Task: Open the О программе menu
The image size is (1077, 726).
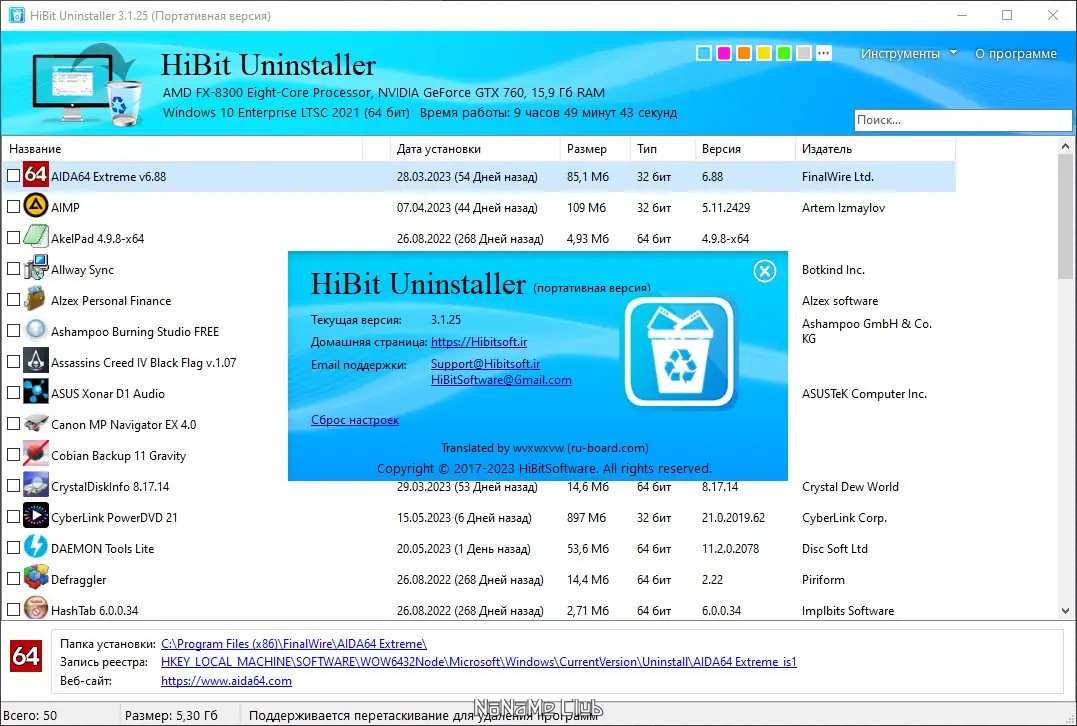Action: pyautogui.click(x=1016, y=54)
